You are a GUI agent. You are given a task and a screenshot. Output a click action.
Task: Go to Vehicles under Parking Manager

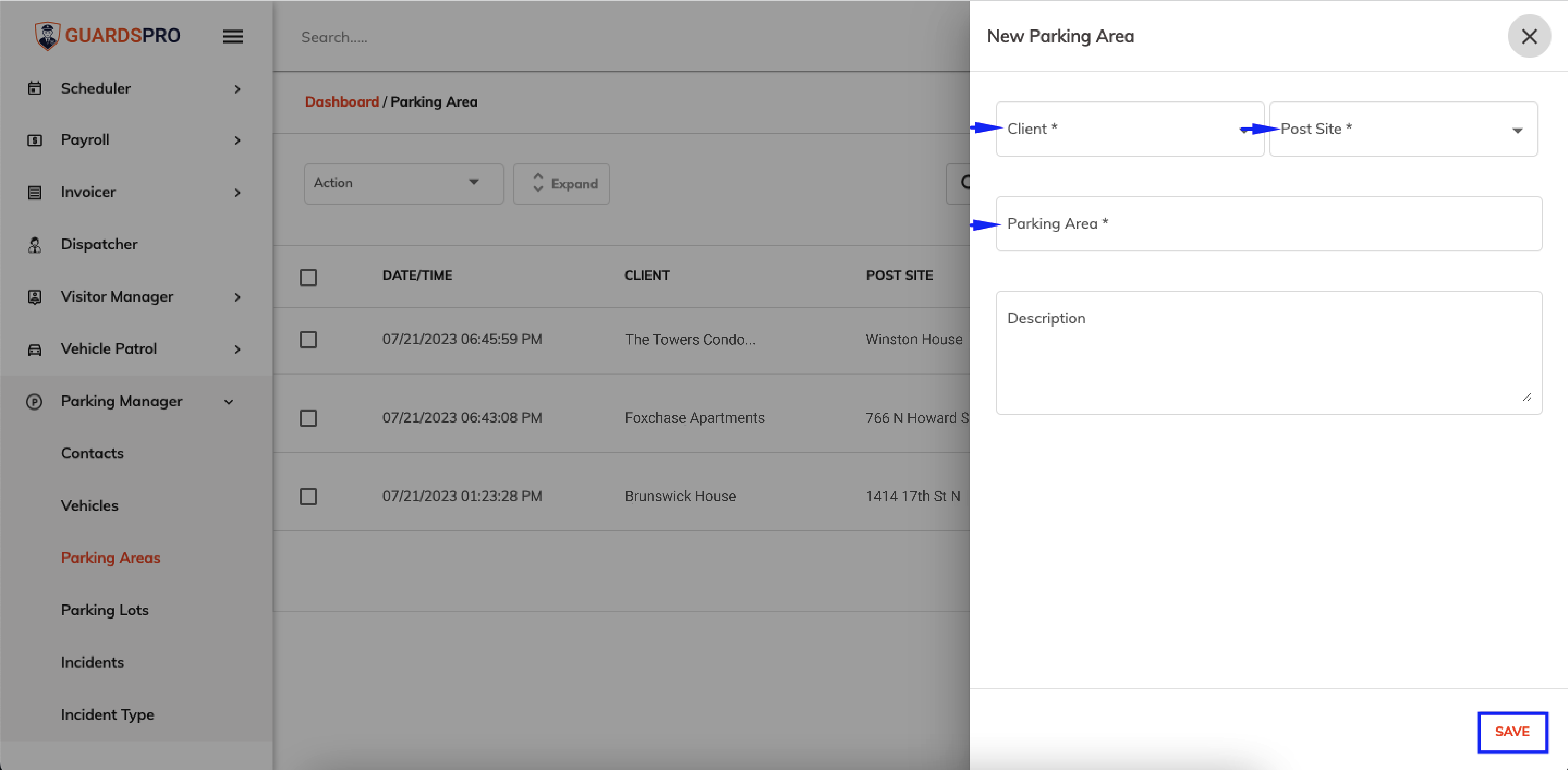89,505
